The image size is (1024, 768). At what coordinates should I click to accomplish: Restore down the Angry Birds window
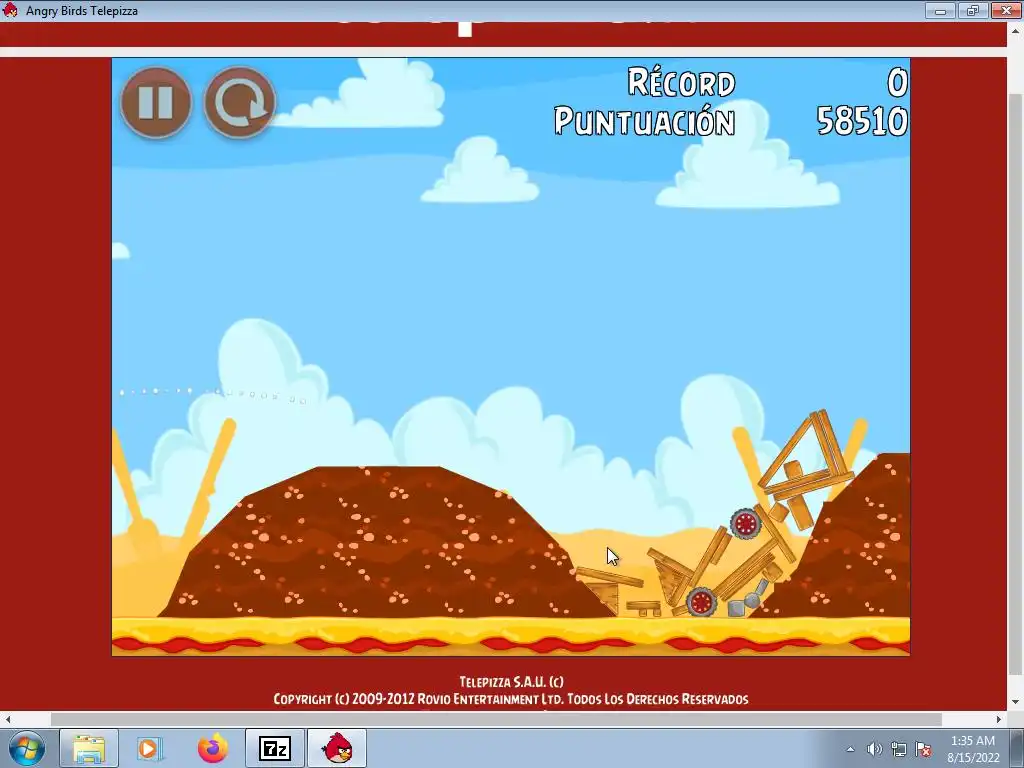pos(972,10)
